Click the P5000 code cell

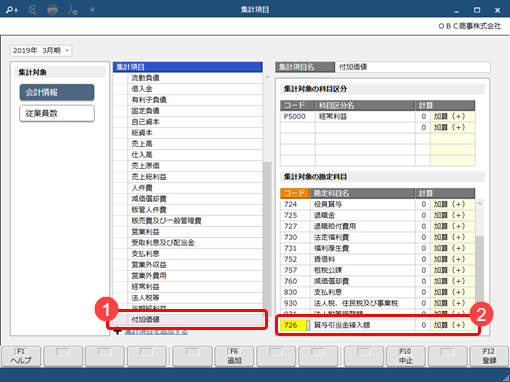(298, 116)
